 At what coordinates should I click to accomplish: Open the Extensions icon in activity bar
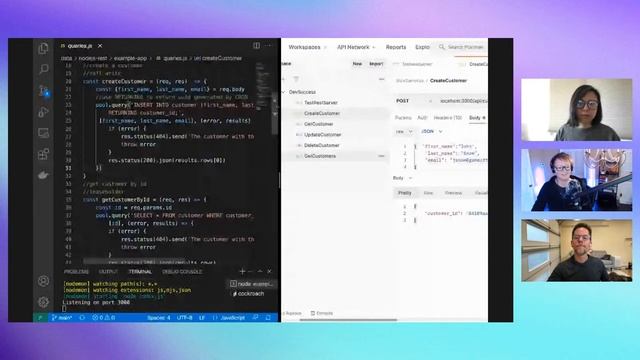click(x=43, y=154)
